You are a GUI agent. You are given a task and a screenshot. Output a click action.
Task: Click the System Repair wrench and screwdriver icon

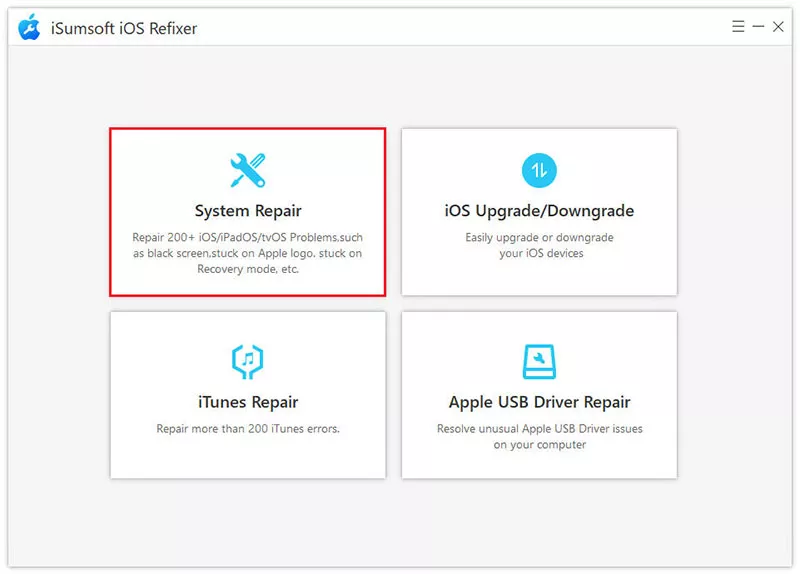[247, 170]
